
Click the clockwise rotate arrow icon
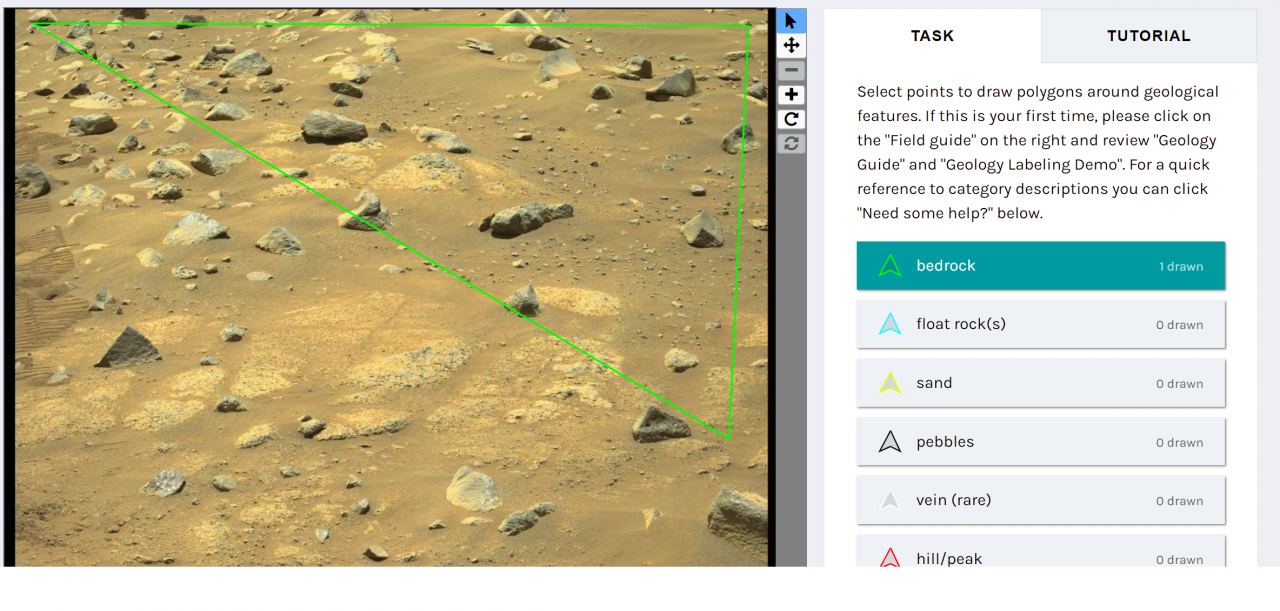point(791,119)
